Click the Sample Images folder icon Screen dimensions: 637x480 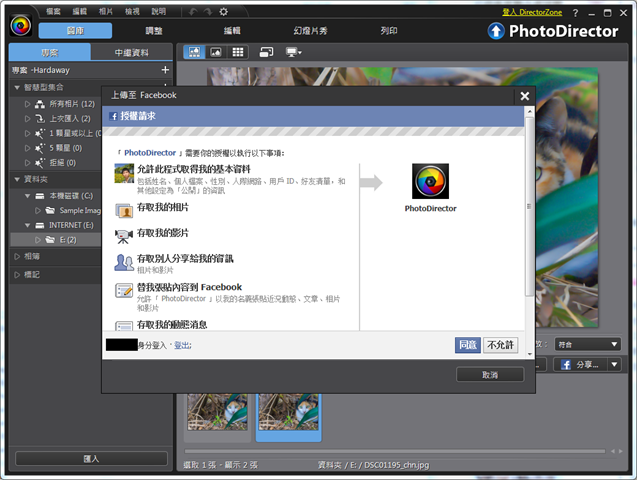(50, 210)
